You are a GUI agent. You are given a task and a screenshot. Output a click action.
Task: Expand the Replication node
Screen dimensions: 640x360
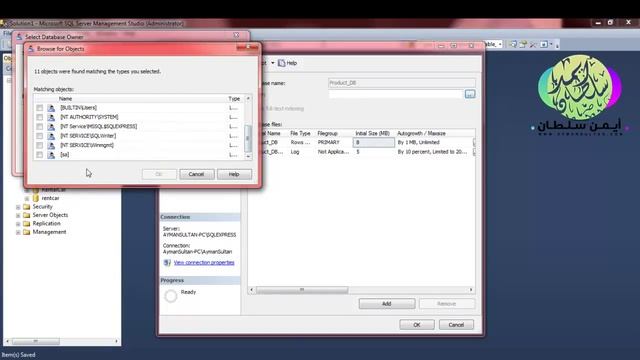pos(18,224)
